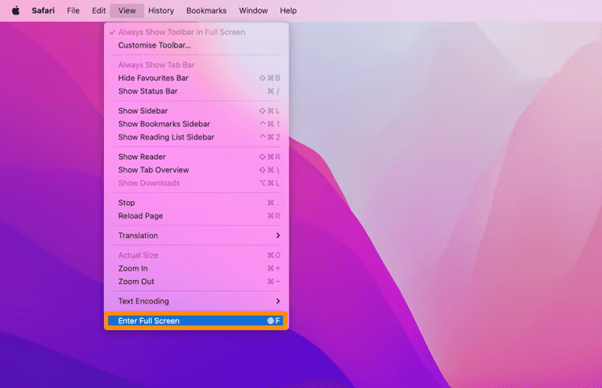Open the History menu
This screenshot has width=602, height=388.
(x=161, y=11)
